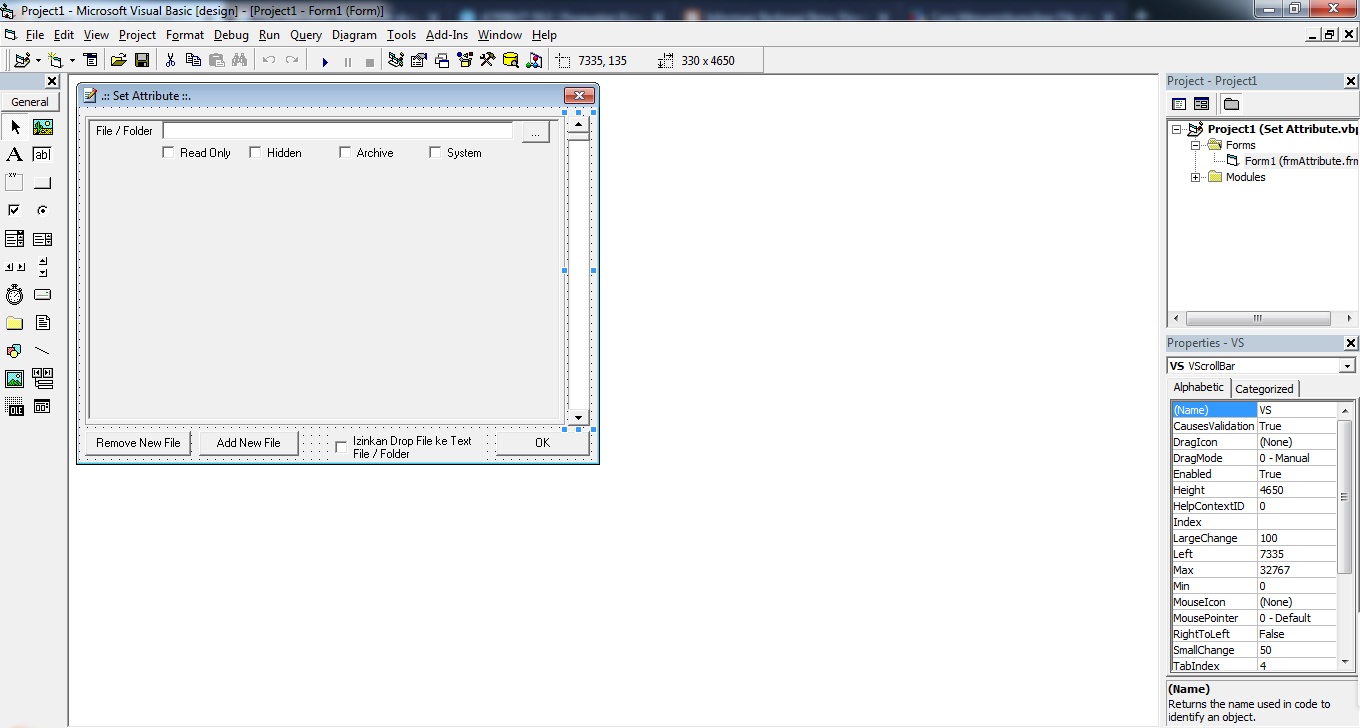
Task: Click the Cut scissors icon
Action: click(x=170, y=60)
